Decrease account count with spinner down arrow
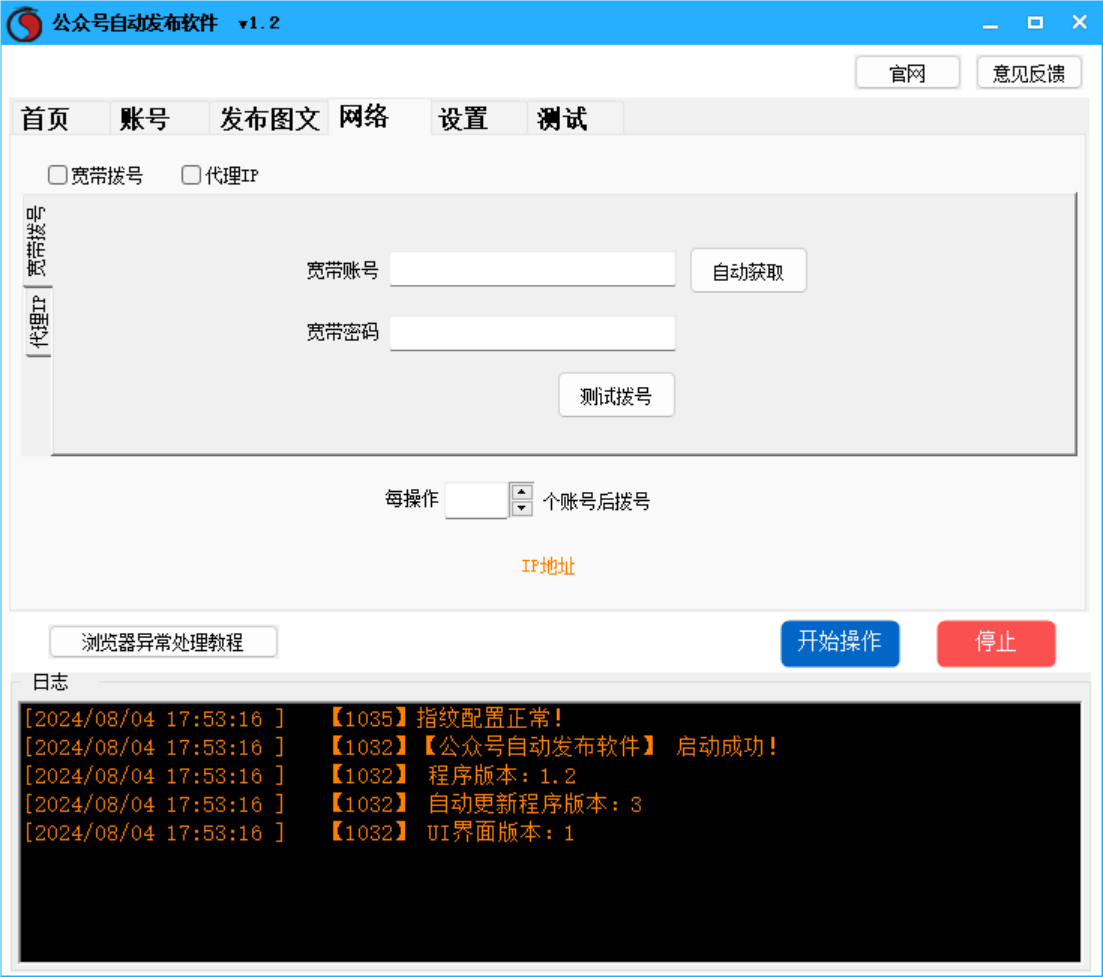Viewport: 1103px width, 977px height. coord(521,509)
